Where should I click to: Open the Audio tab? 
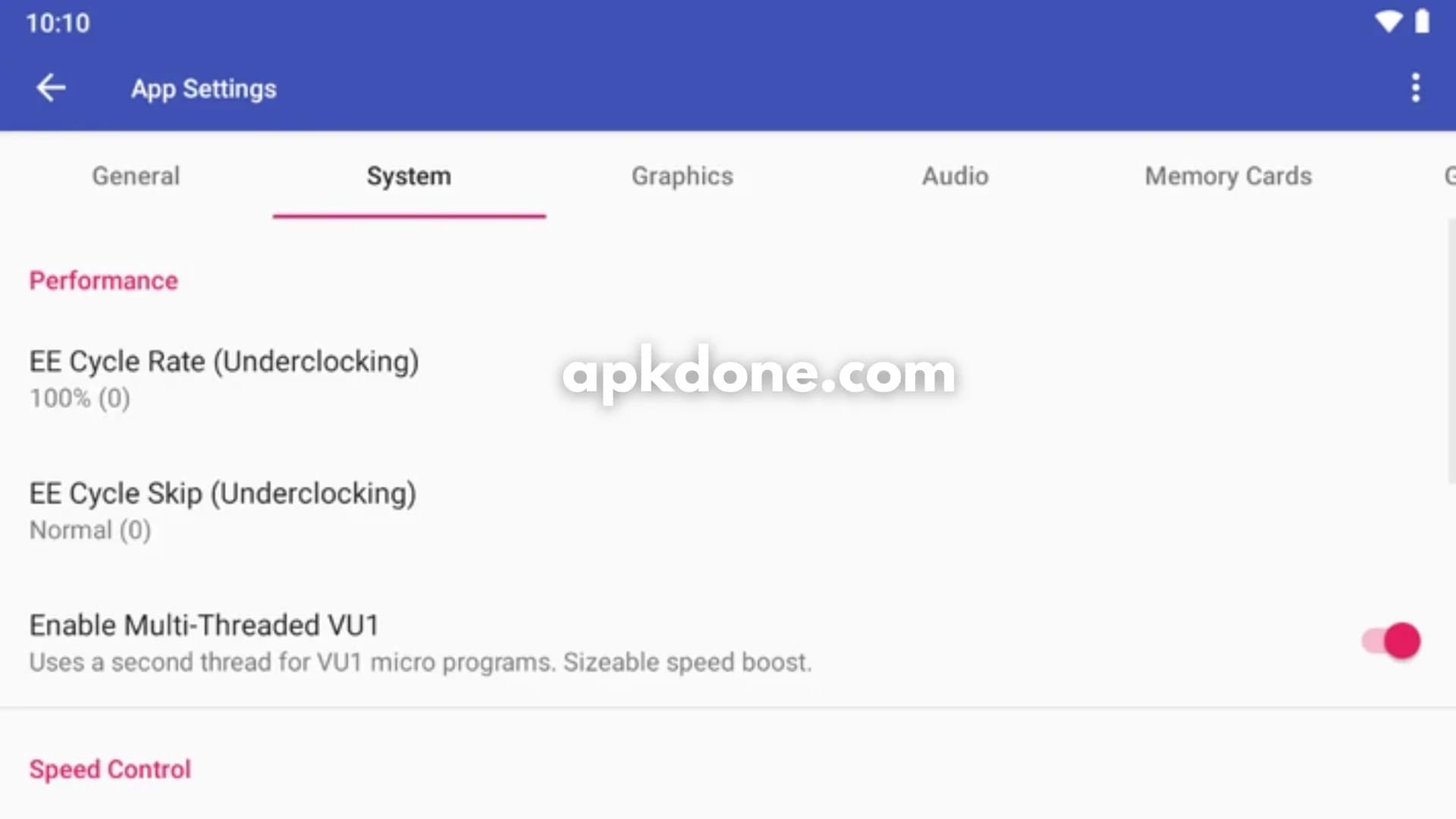pyautogui.click(x=955, y=176)
